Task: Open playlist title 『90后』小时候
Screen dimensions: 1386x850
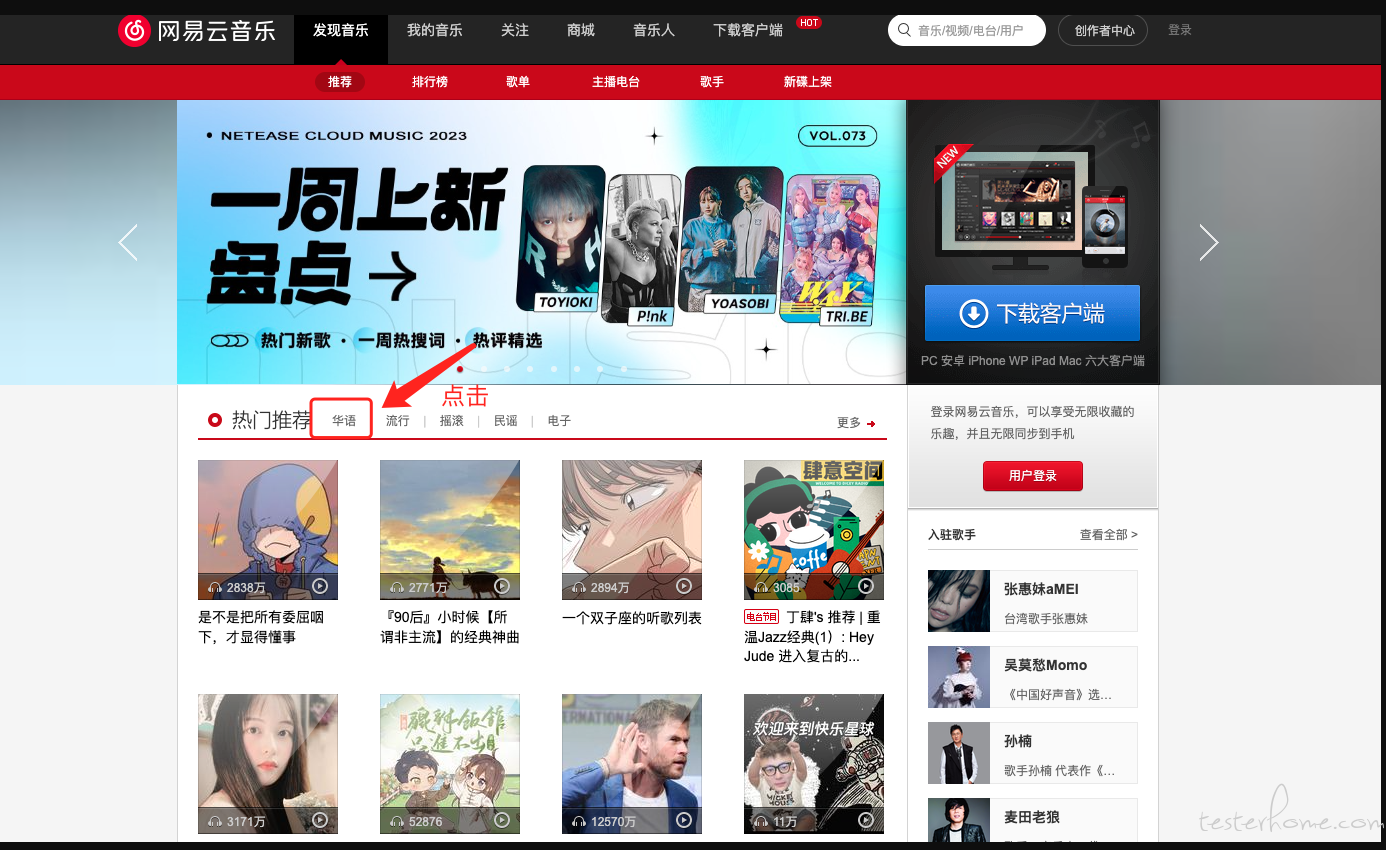Action: coord(450,627)
